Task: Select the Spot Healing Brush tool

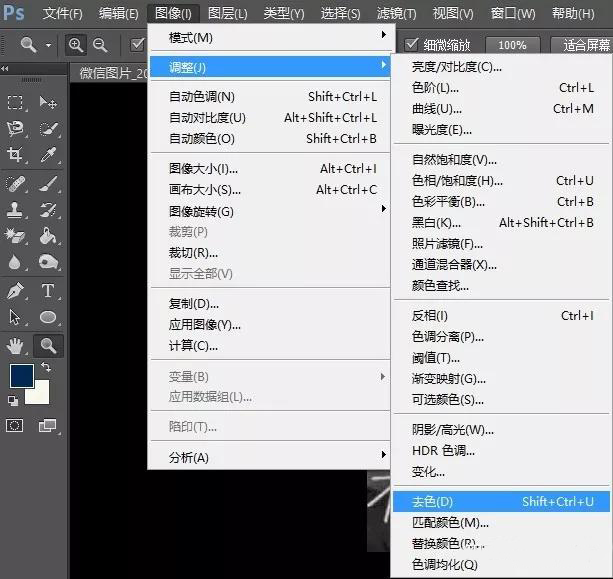Action: [x=16, y=183]
